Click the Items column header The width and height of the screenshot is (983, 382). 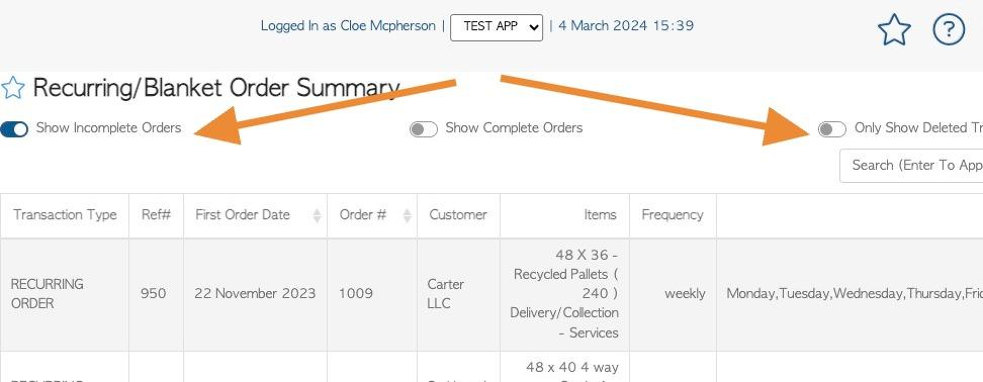565,215
